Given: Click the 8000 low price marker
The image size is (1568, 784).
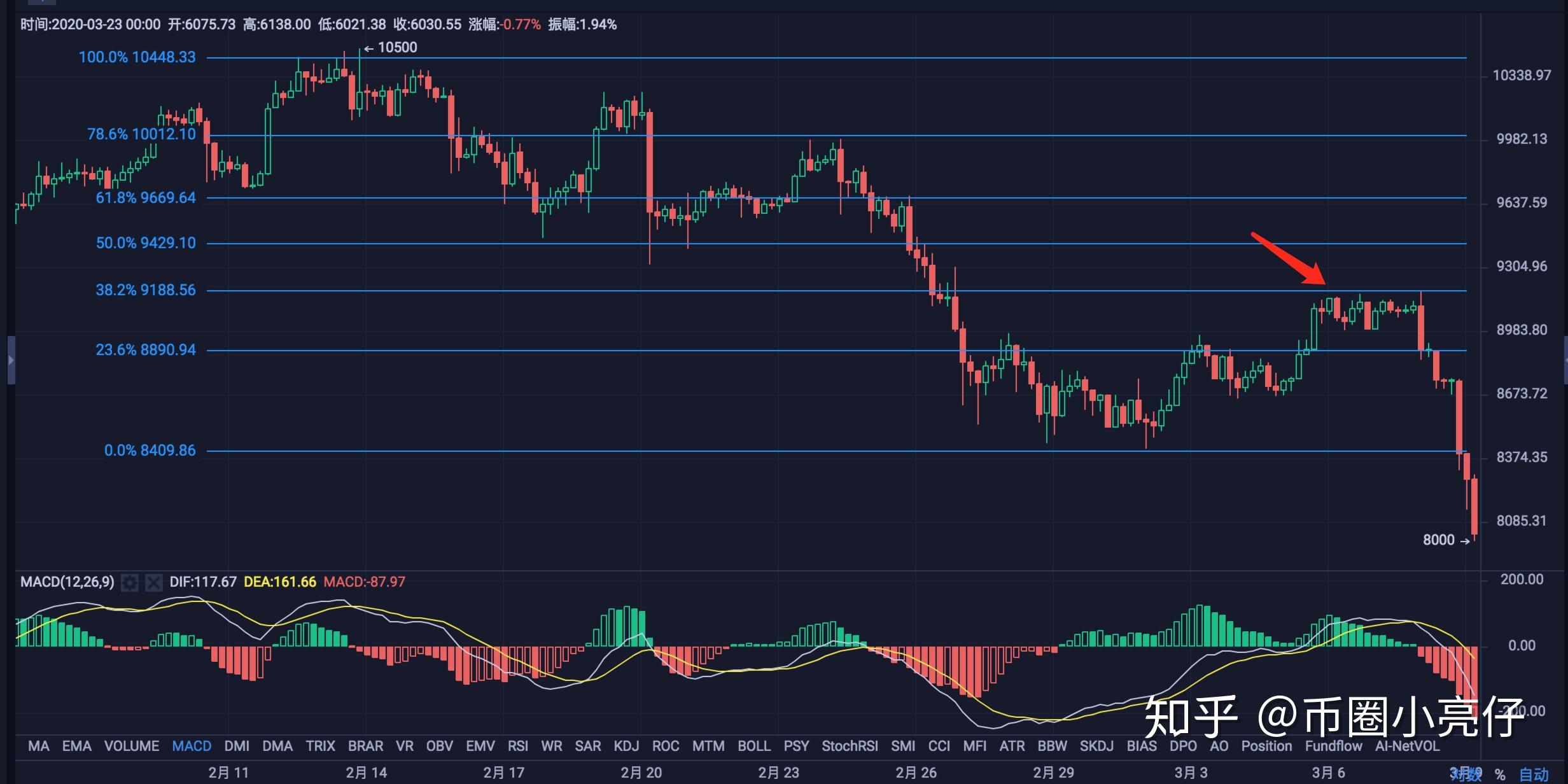Looking at the screenshot, I should 1446,540.
